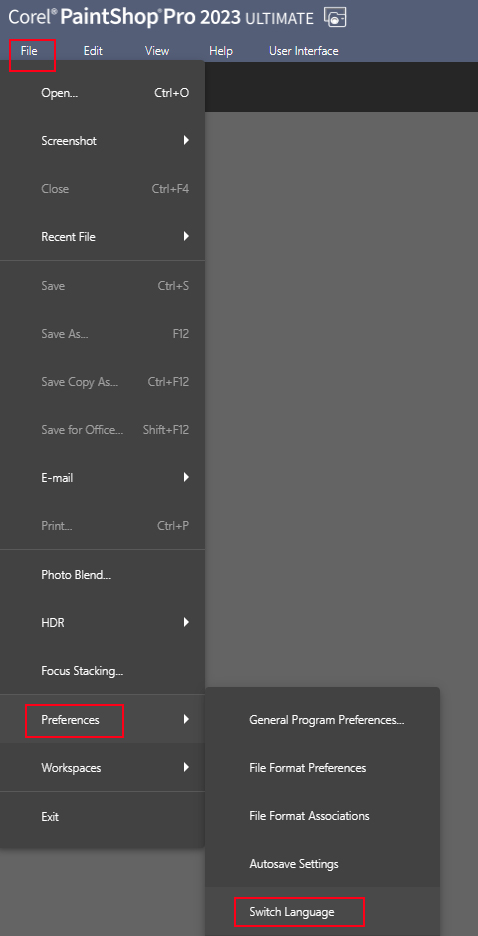
Task: Select Focus Stacking... menu entry
Action: click(x=103, y=672)
